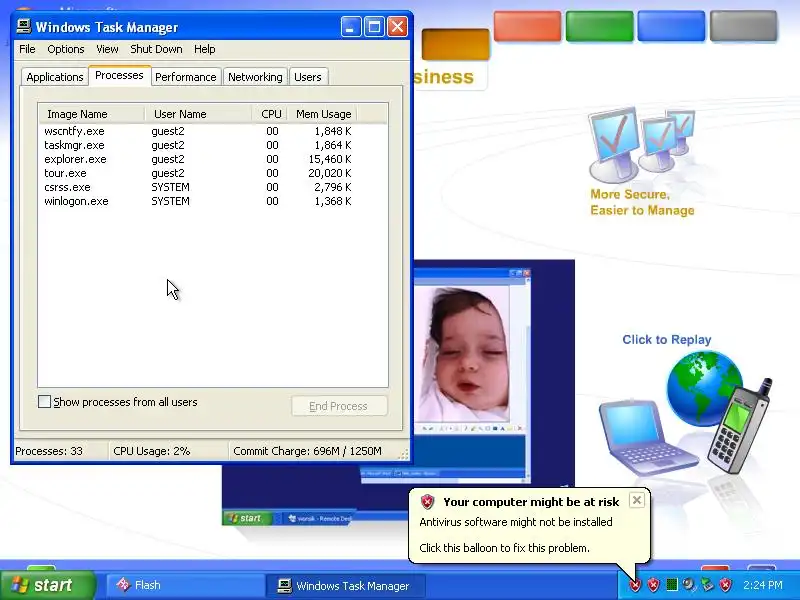Click the green CPU usage tray icon
Screen dimensions: 800x600
pyautogui.click(x=672, y=585)
